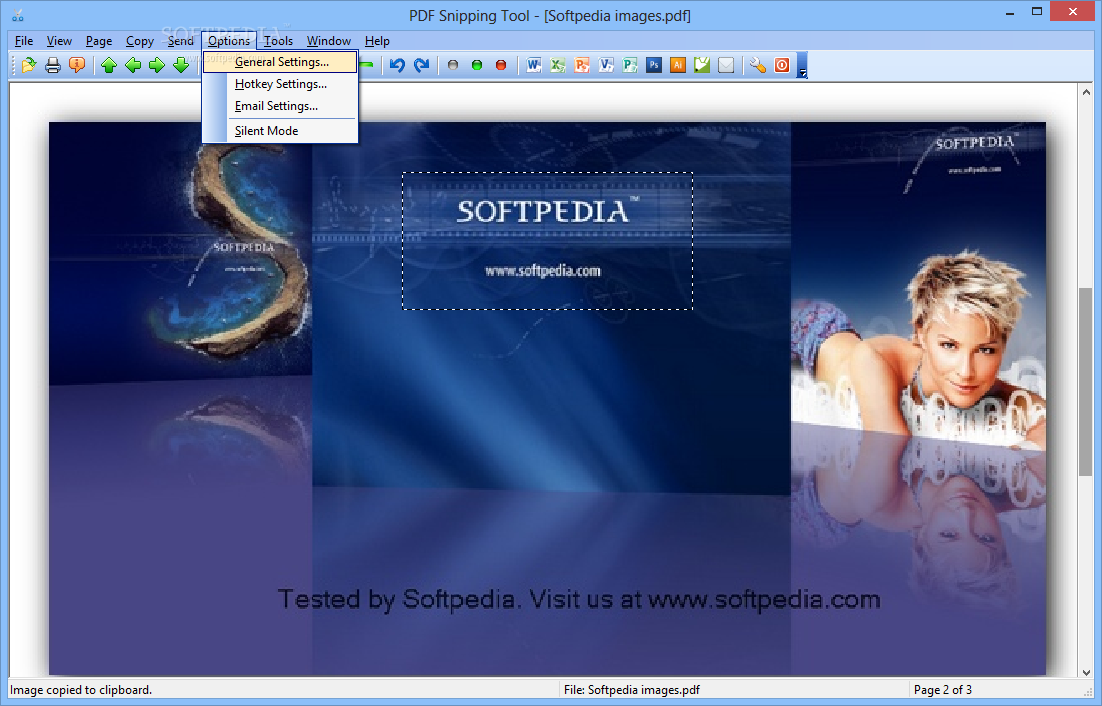This screenshot has width=1102, height=706.
Task: Open the Tools menu
Action: tap(278, 41)
